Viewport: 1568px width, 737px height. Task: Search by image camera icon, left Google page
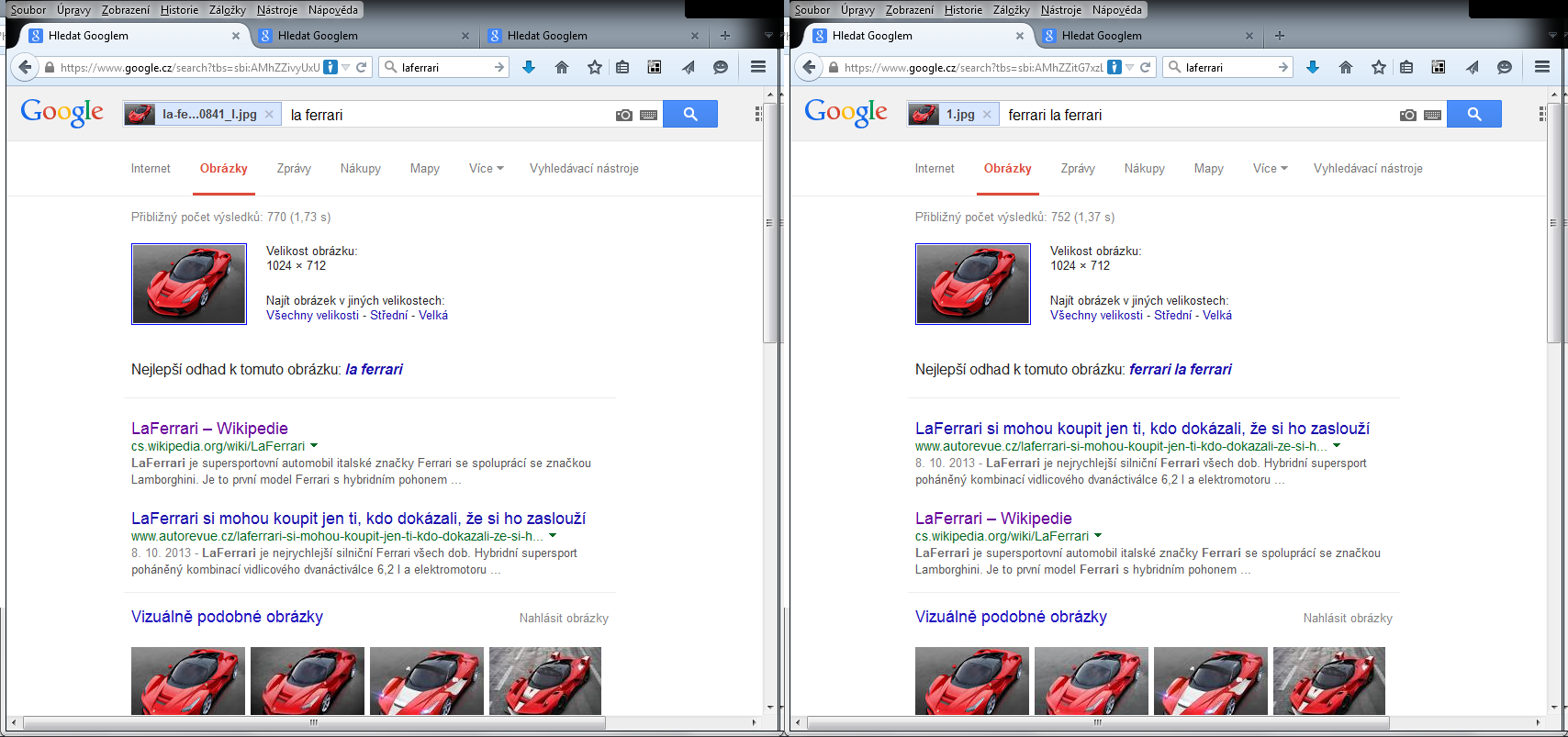click(624, 115)
